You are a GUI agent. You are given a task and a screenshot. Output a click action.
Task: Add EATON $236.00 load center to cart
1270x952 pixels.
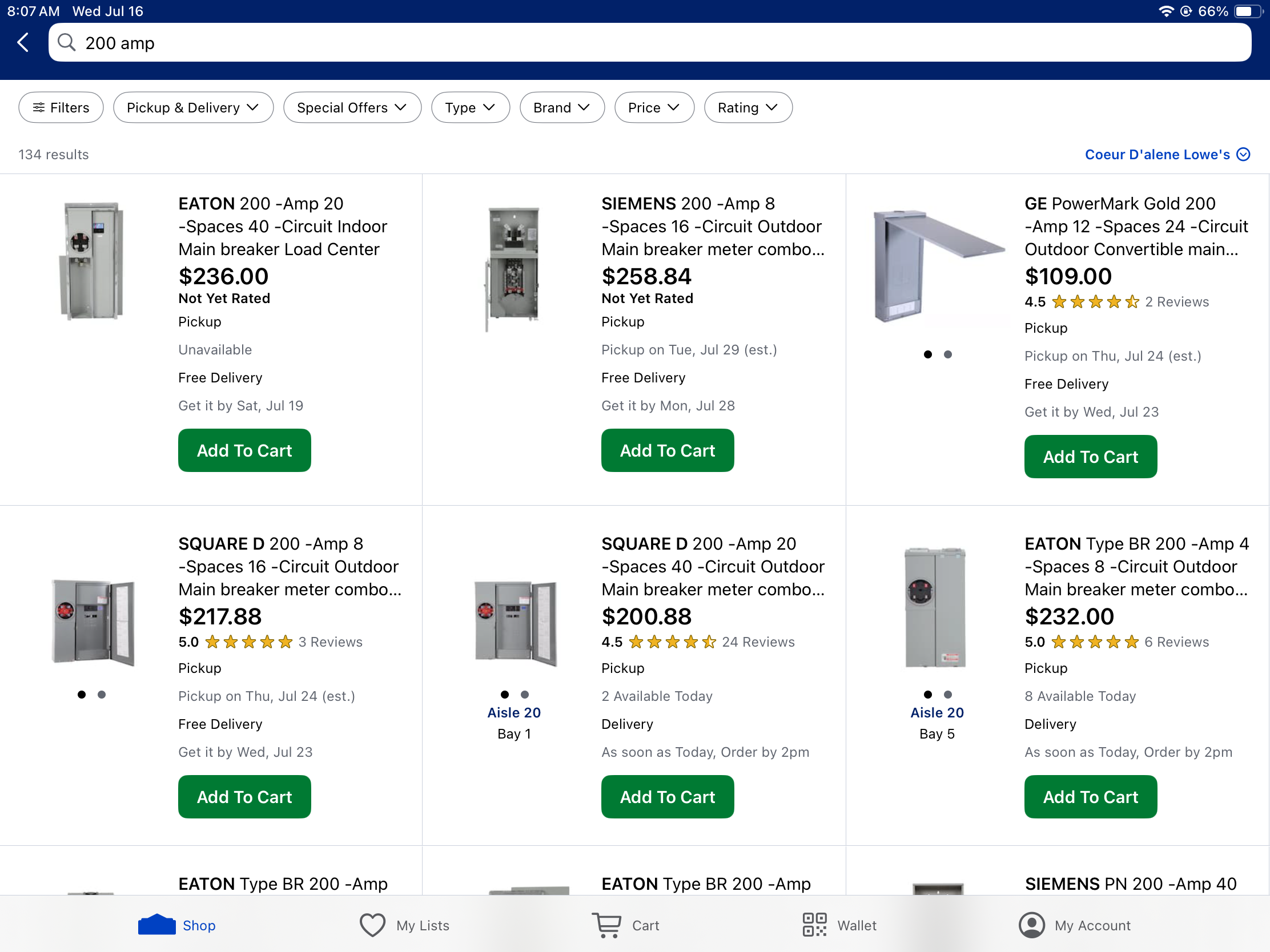tap(244, 450)
